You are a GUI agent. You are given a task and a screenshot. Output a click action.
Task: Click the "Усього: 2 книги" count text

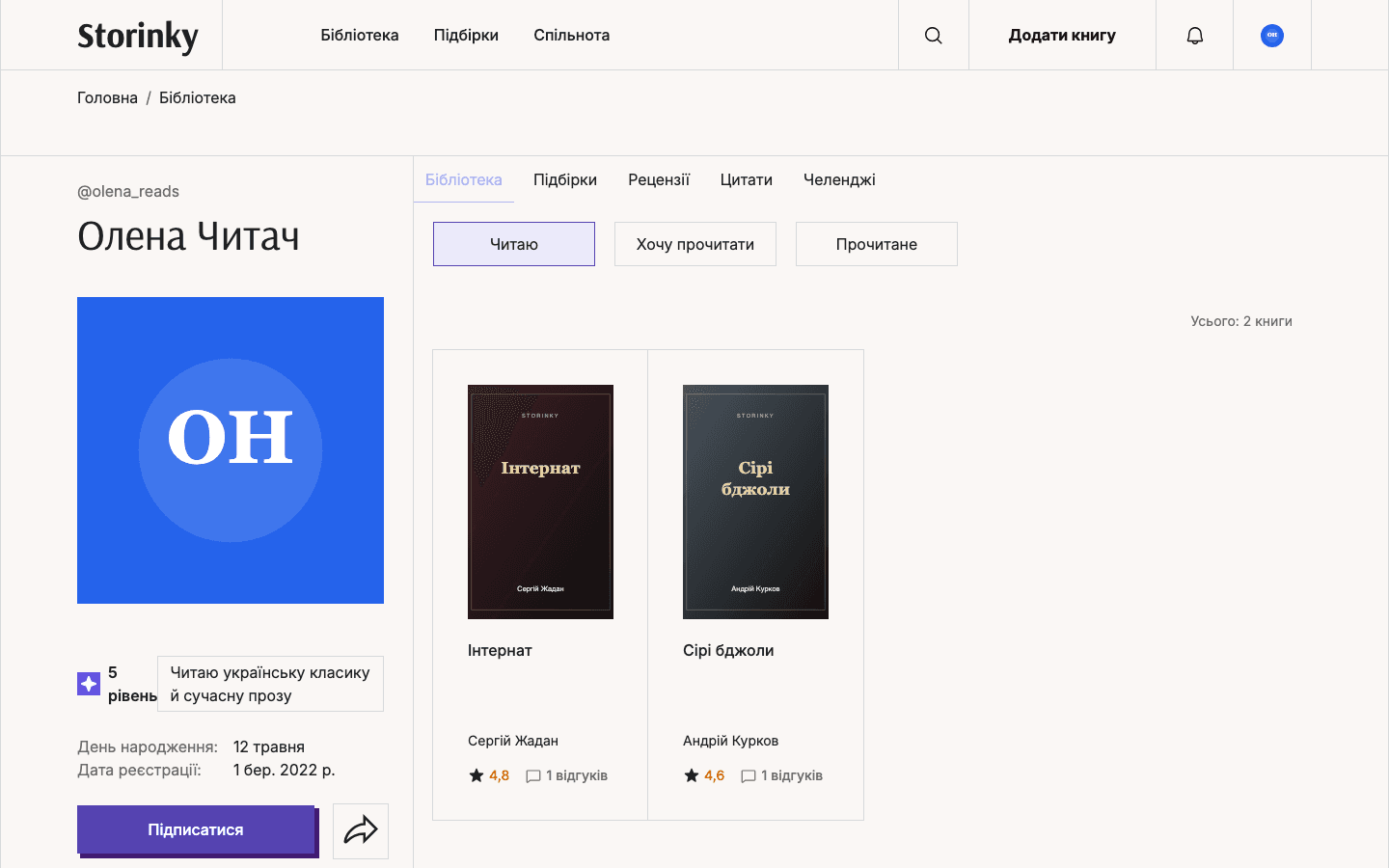pos(1241,321)
